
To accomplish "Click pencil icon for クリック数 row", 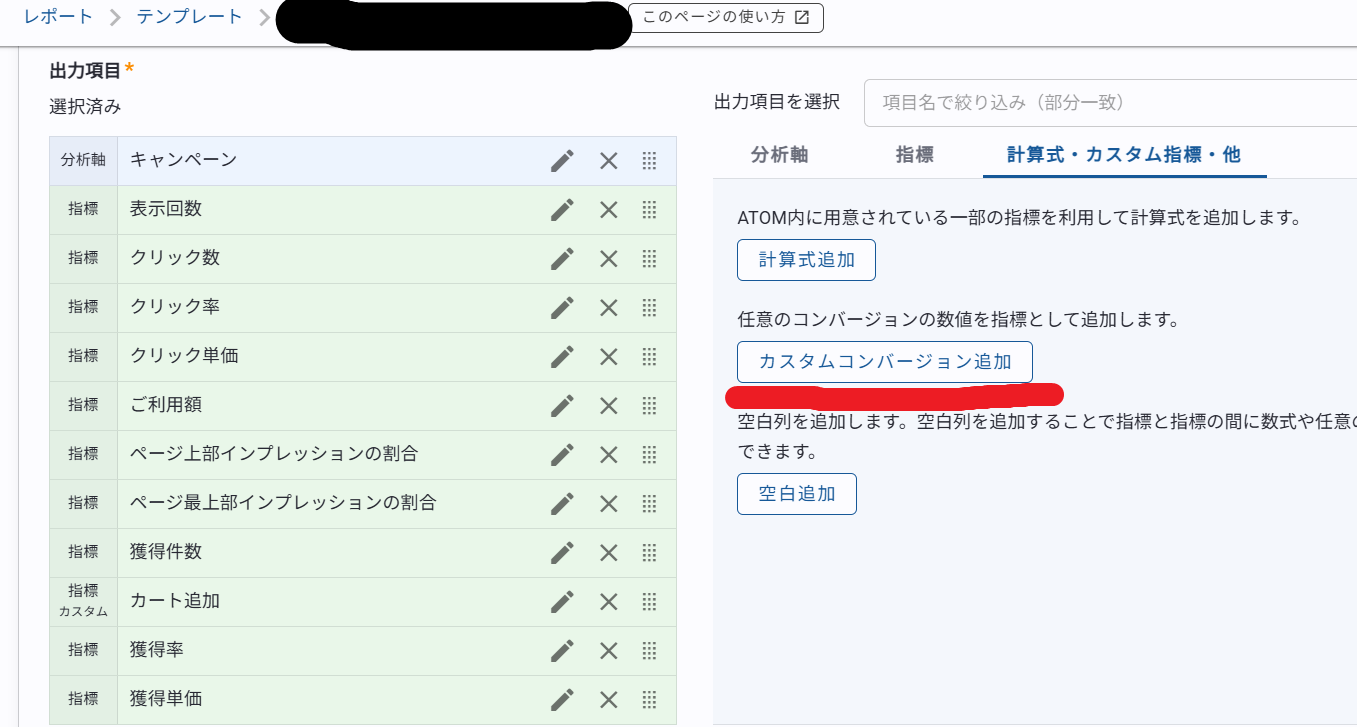I will (562, 259).
